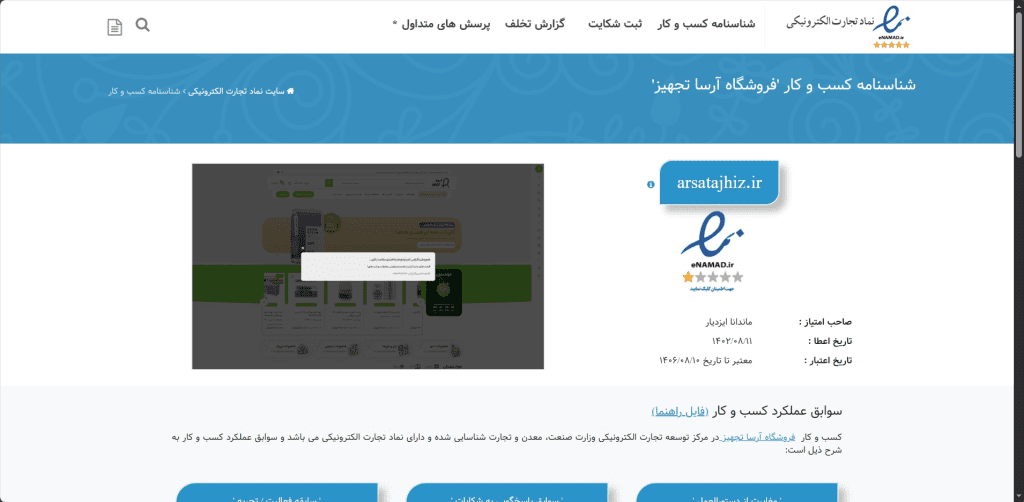The height and width of the screenshot is (502, 1024).
Task: Click the arsatajhiz.ir domain button
Action: point(719,183)
